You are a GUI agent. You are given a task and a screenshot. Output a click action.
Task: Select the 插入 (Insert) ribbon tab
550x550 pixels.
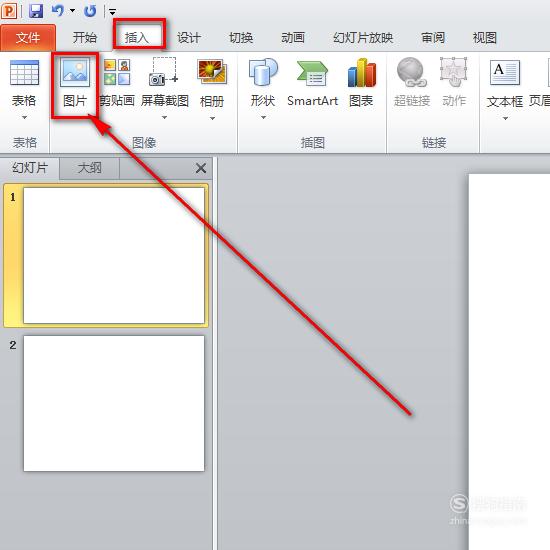[x=137, y=38]
